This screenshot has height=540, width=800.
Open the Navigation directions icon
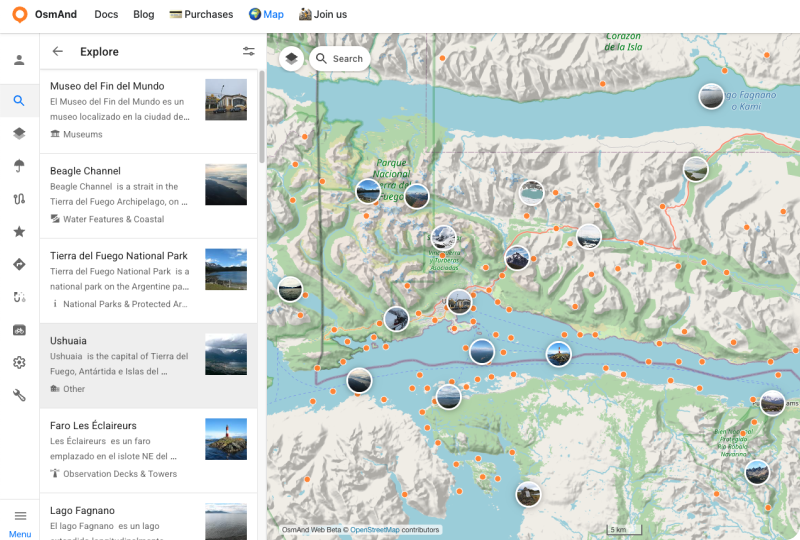(19, 264)
